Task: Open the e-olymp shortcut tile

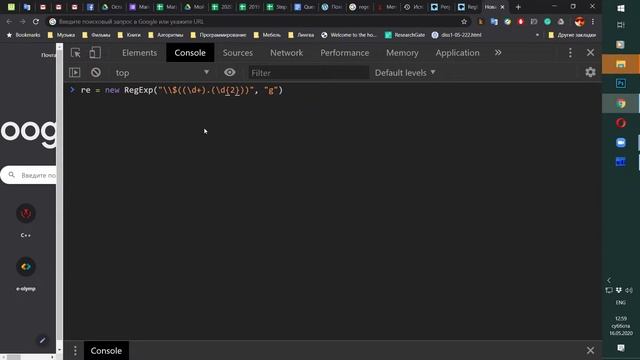Action: 26,274
